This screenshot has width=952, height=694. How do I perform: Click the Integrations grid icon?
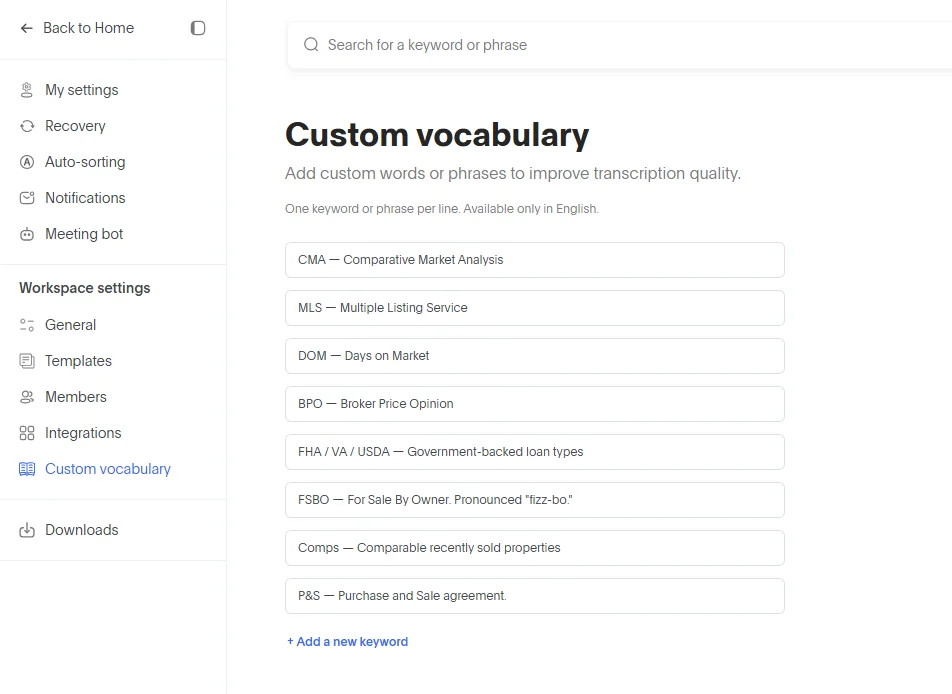27,433
